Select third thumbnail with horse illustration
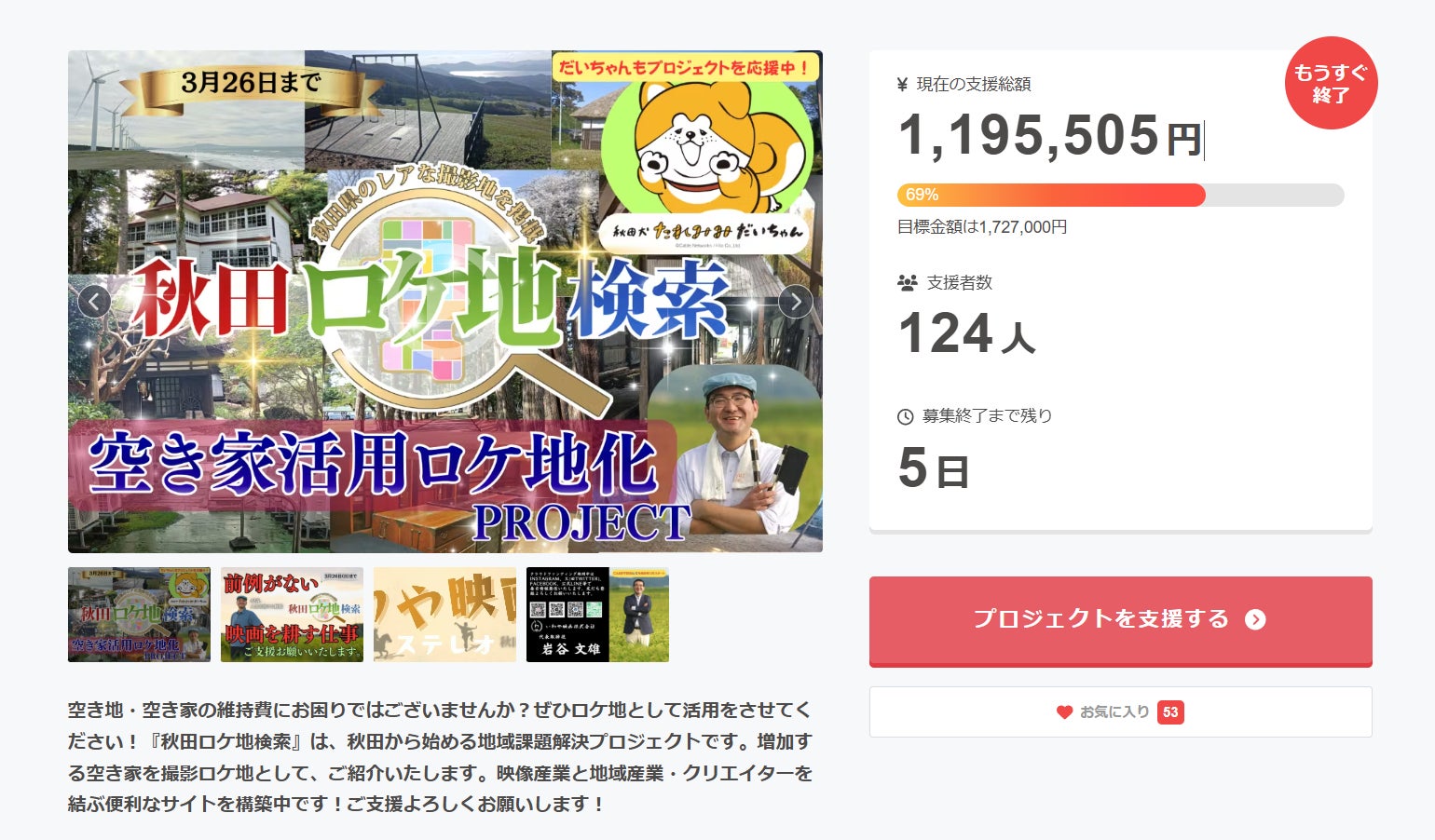The height and width of the screenshot is (840, 1435). [444, 615]
